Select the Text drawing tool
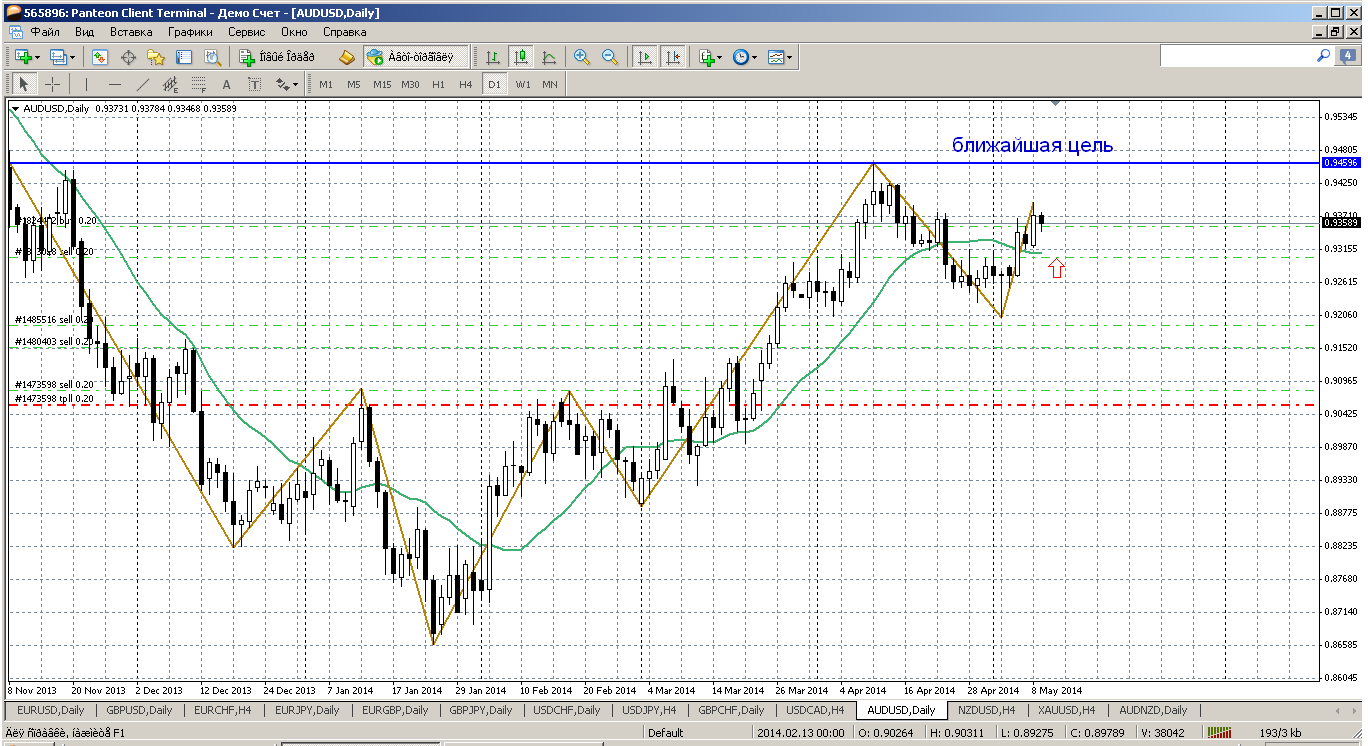1368x746 pixels. pos(226,84)
